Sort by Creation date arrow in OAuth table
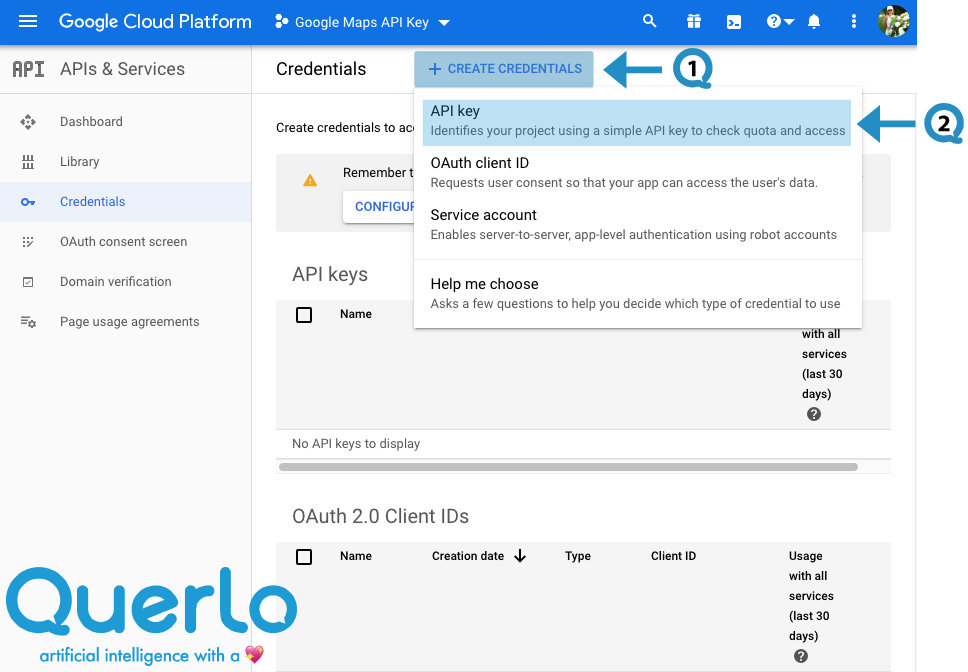The height and width of the screenshot is (672, 968). (520, 556)
